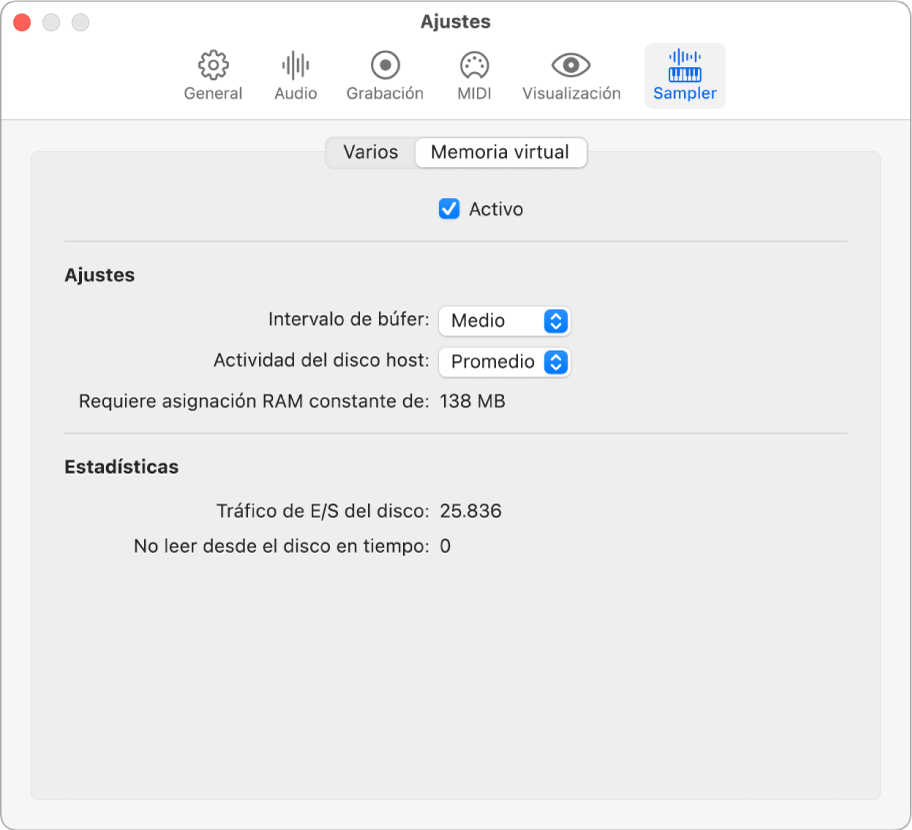Open the Actividad del disco host menu
The image size is (912, 830).
tap(504, 362)
